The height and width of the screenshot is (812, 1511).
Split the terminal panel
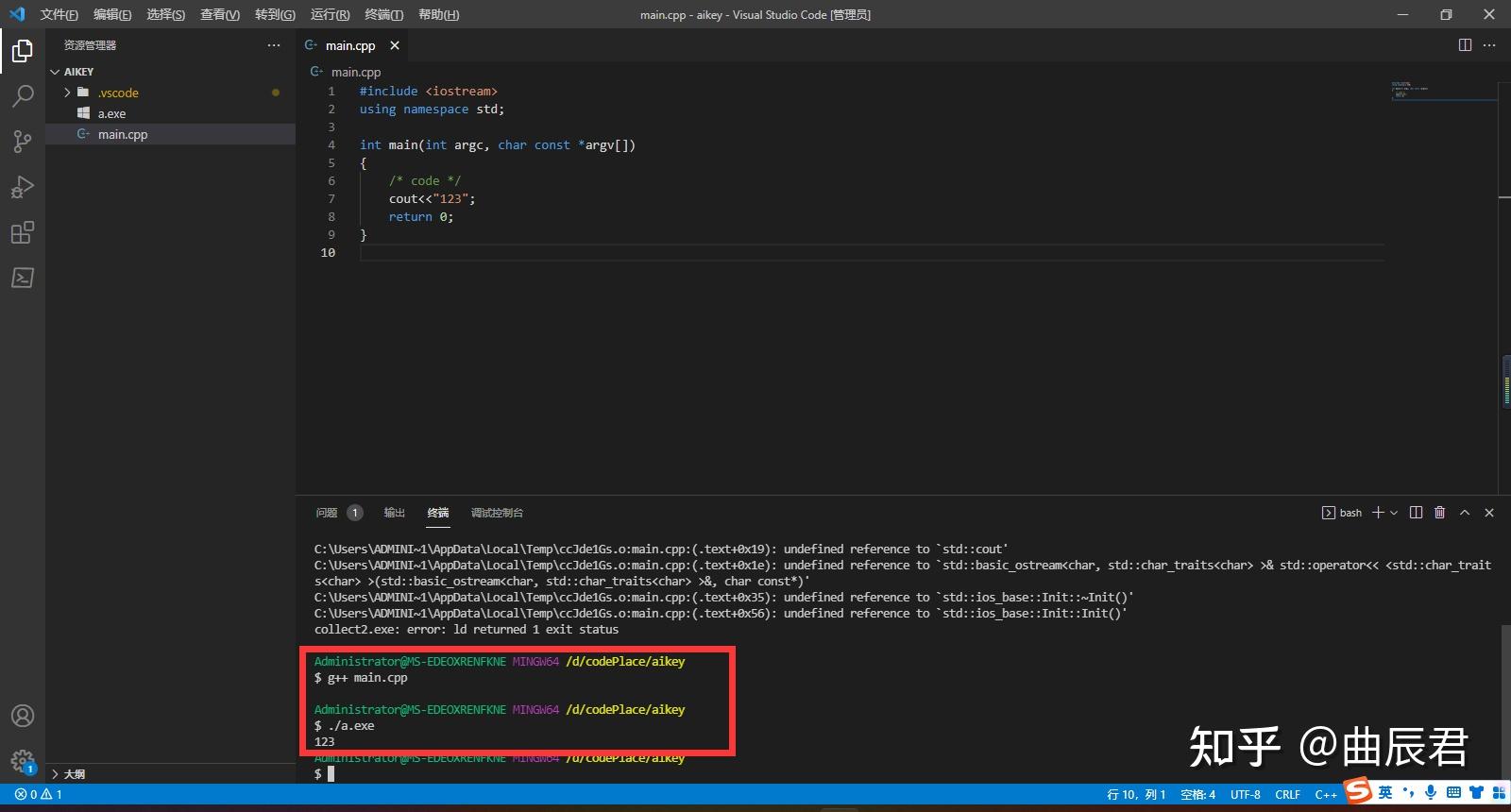(1416, 513)
